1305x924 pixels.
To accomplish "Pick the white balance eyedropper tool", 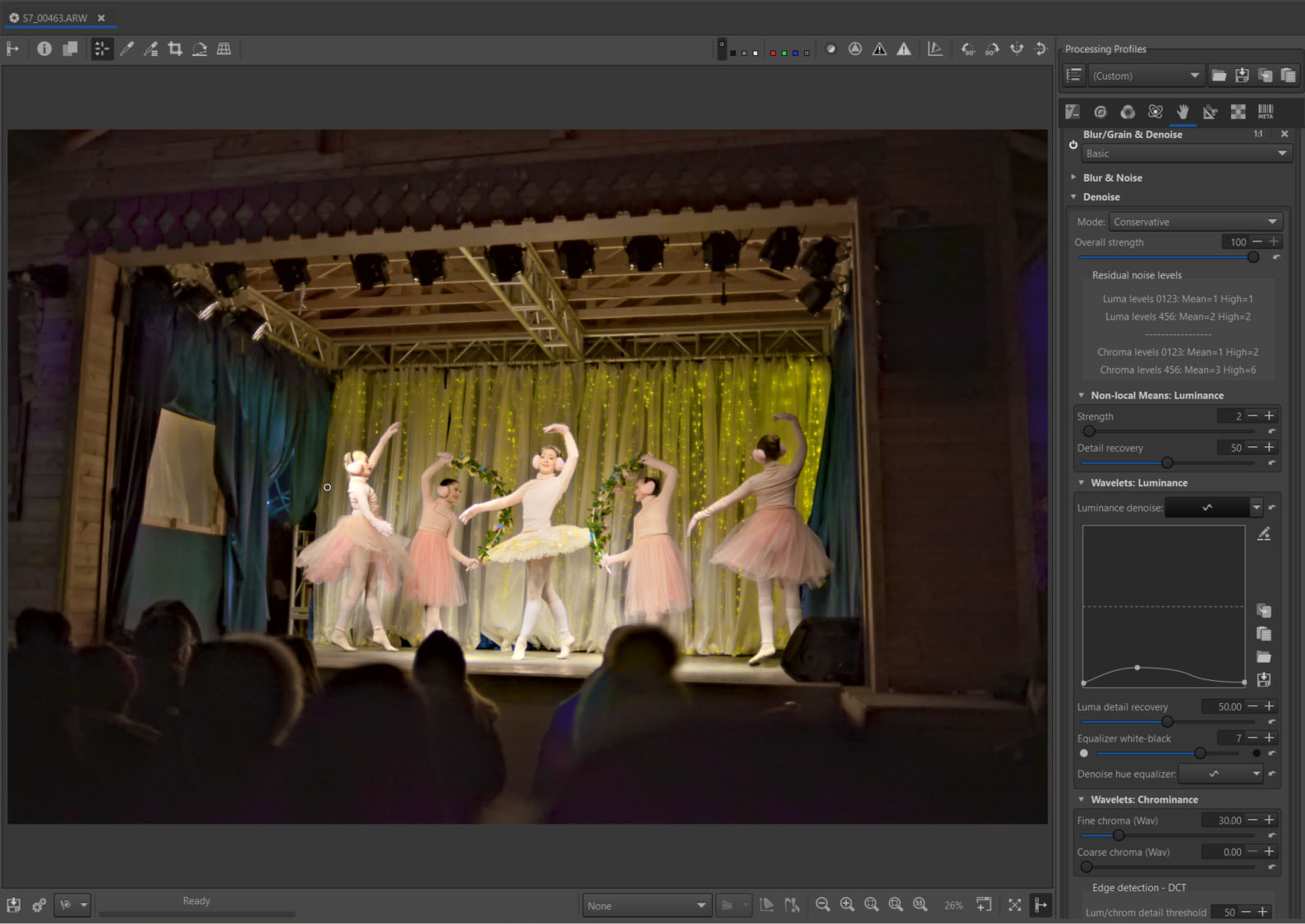I will 126,49.
